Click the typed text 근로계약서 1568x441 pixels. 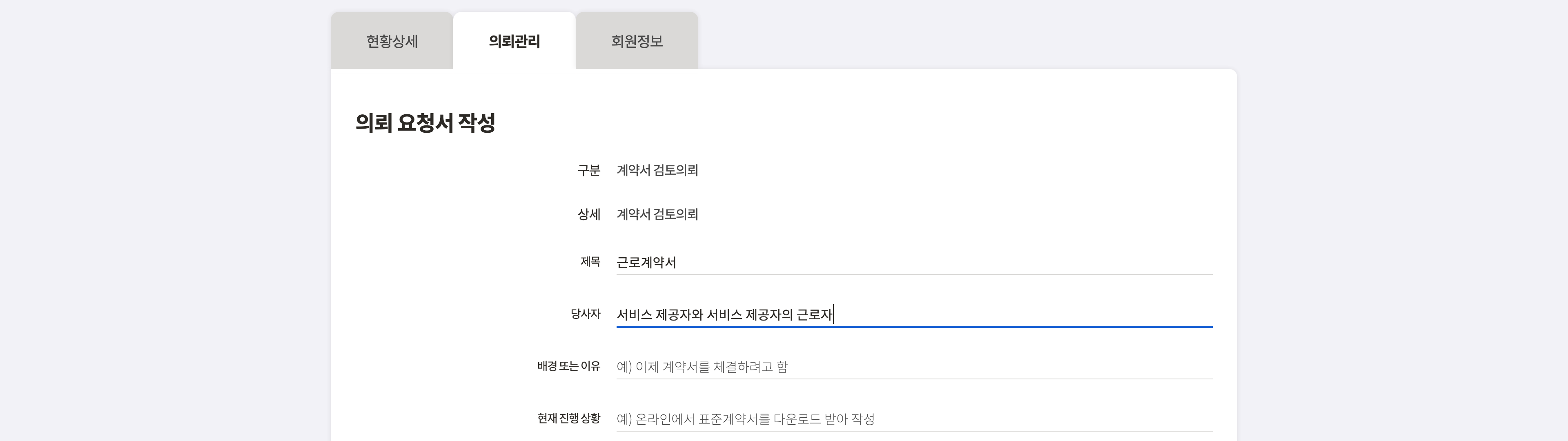pyautogui.click(x=646, y=263)
